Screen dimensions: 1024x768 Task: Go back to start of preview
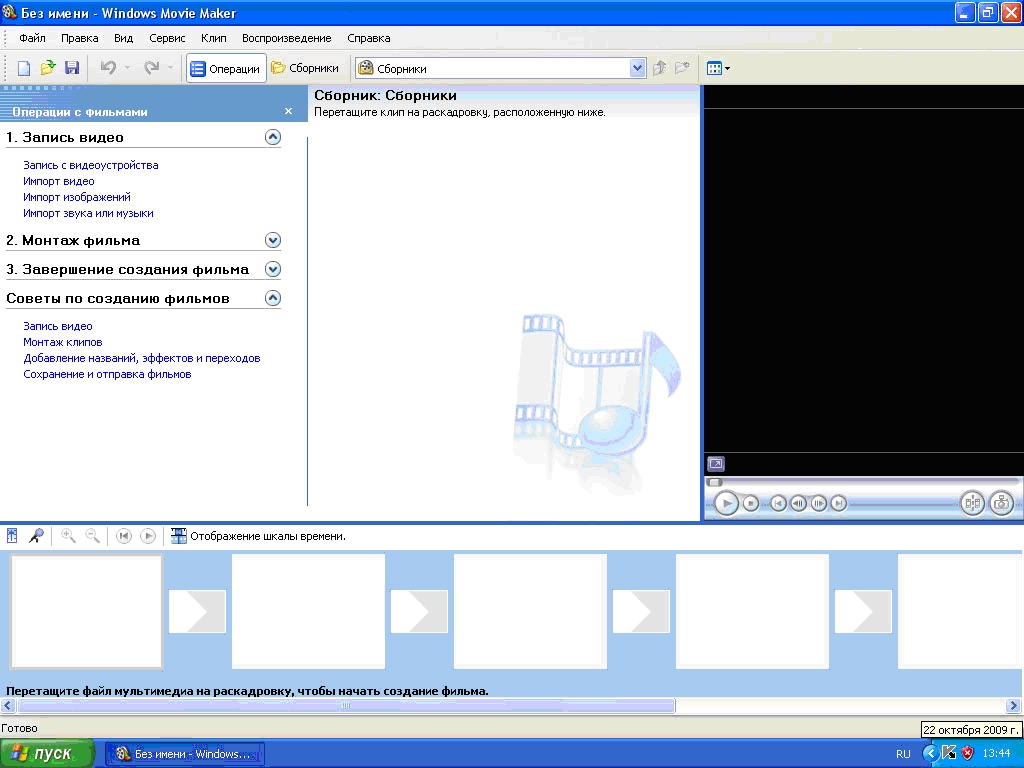point(778,504)
